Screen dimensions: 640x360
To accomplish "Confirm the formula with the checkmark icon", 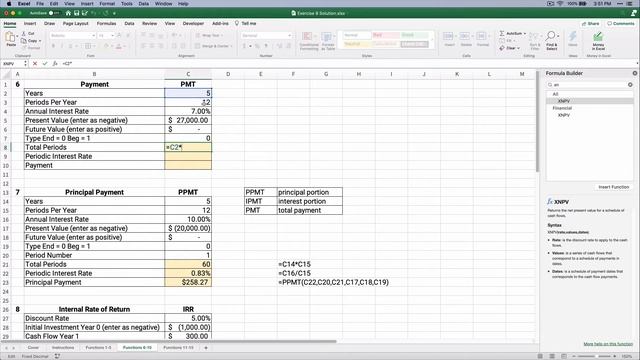I will click(x=44, y=64).
